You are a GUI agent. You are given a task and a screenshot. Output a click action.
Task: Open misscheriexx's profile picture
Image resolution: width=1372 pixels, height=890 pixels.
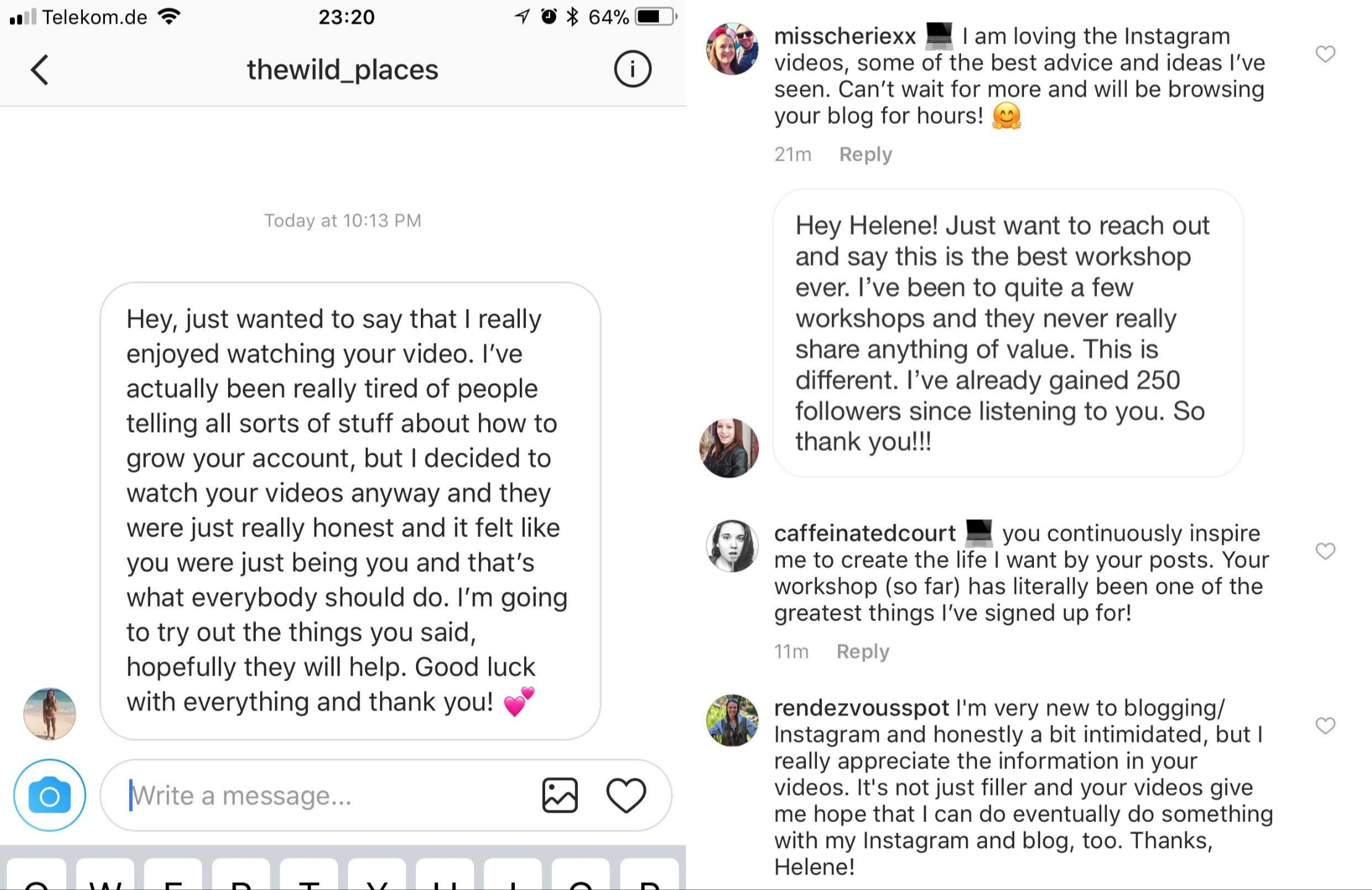[x=732, y=49]
